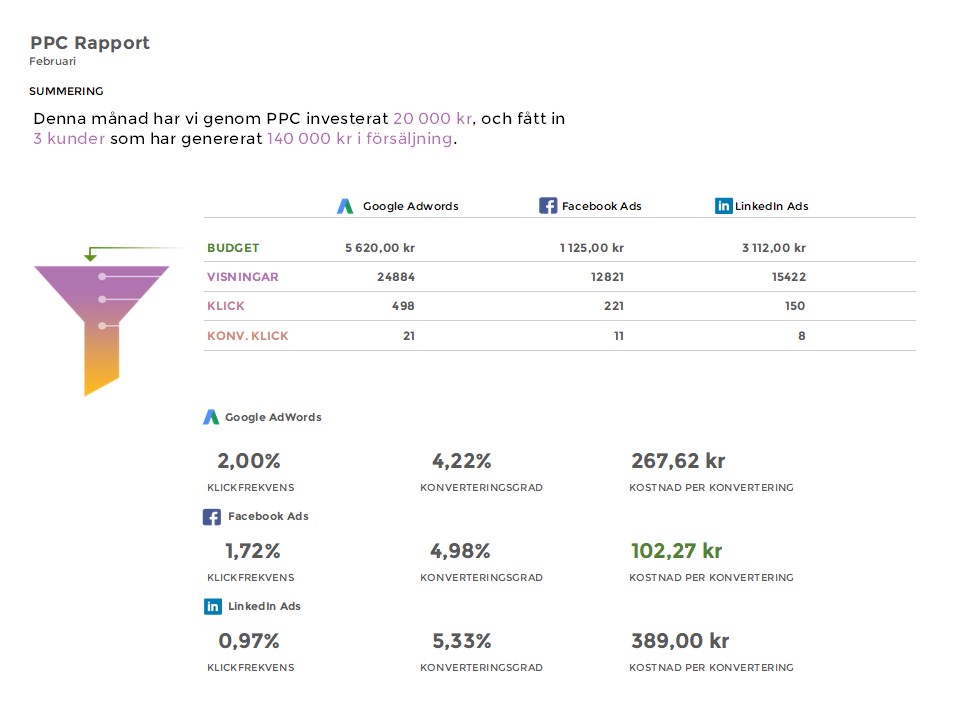
Task: Click the LinkedIn 389,00 kr cost value
Action: 680,641
